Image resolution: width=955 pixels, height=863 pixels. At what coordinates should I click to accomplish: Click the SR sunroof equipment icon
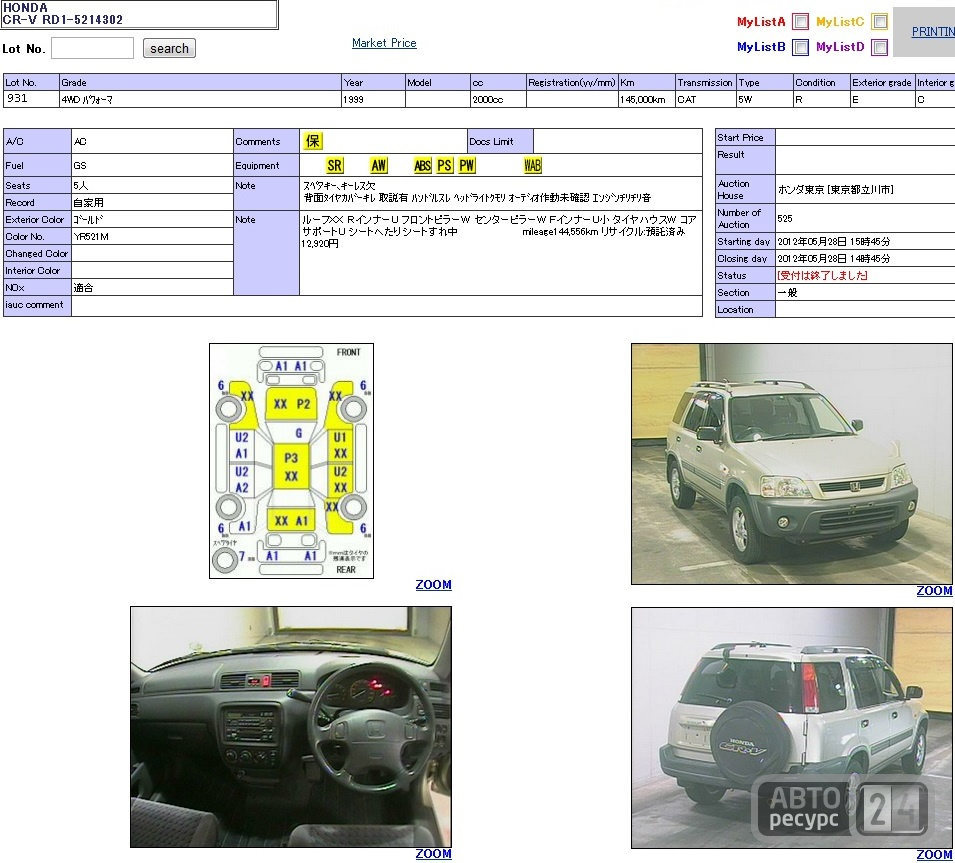(334, 166)
